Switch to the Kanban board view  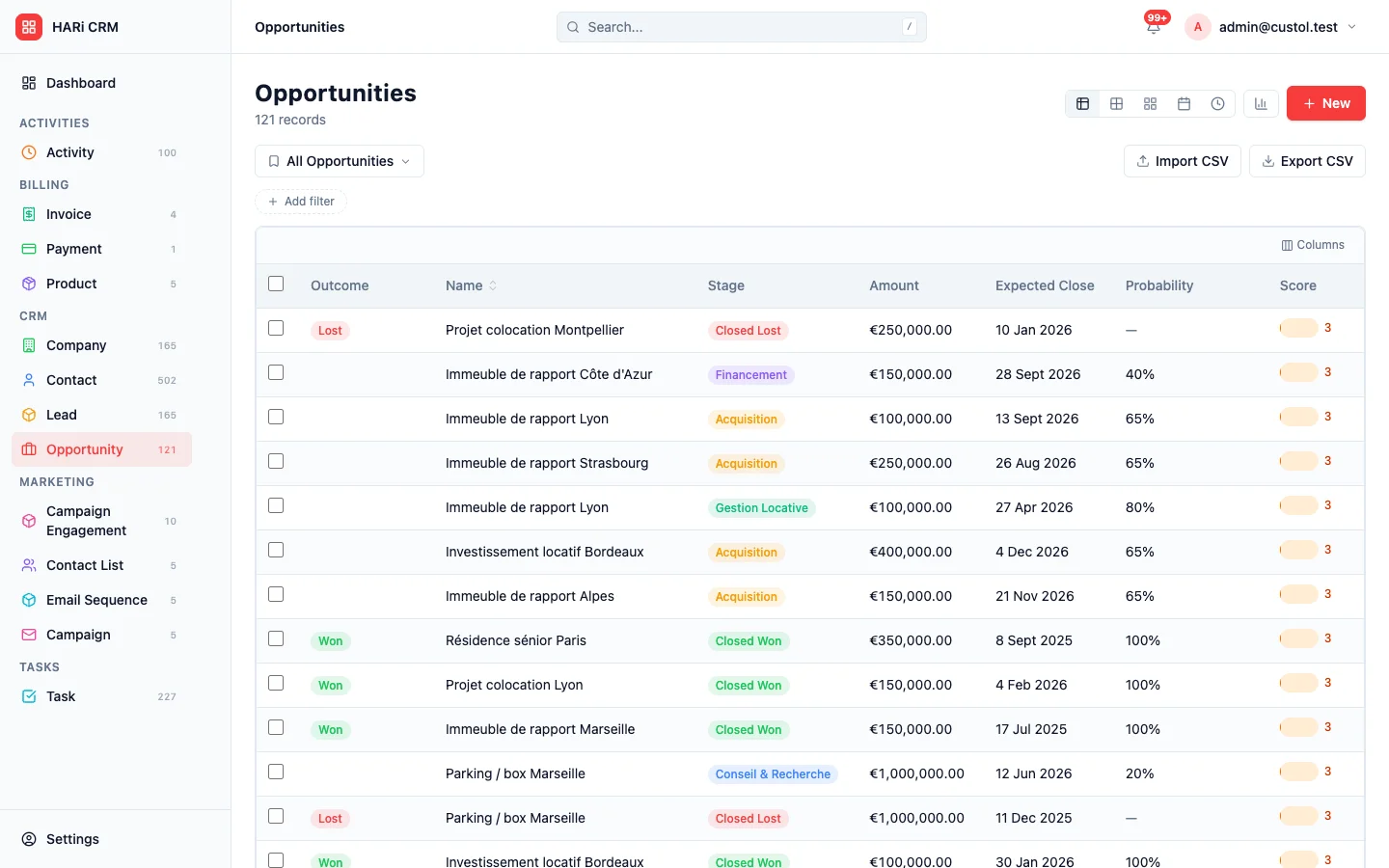click(x=1116, y=103)
